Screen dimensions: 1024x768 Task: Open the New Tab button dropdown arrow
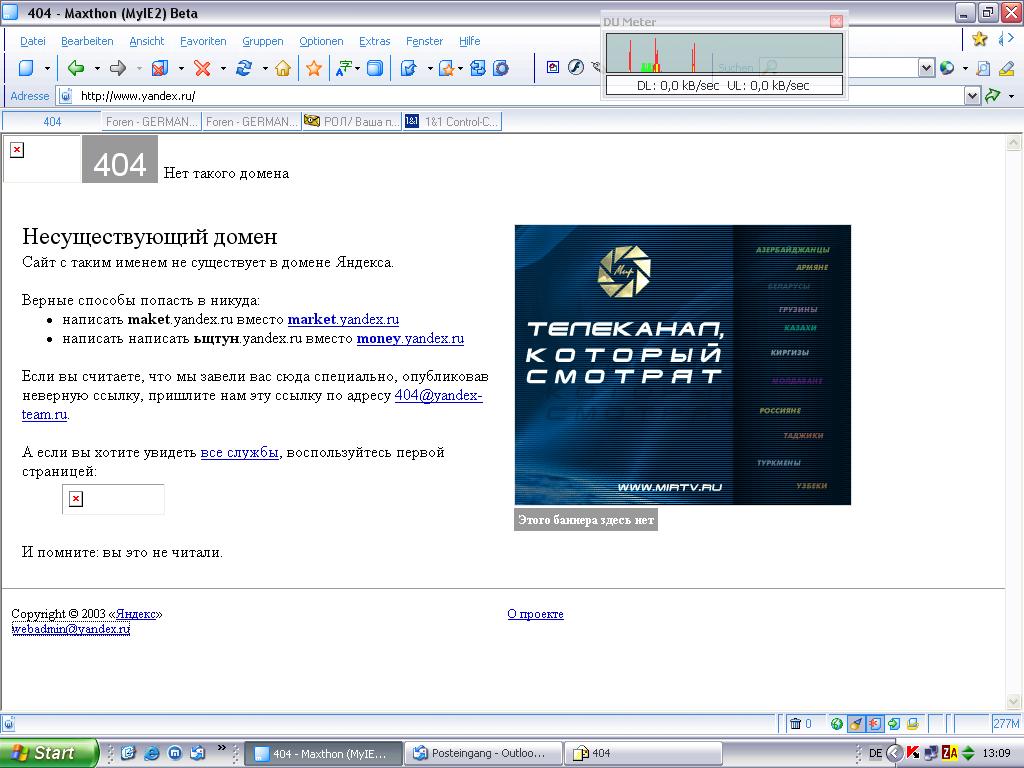(47, 69)
